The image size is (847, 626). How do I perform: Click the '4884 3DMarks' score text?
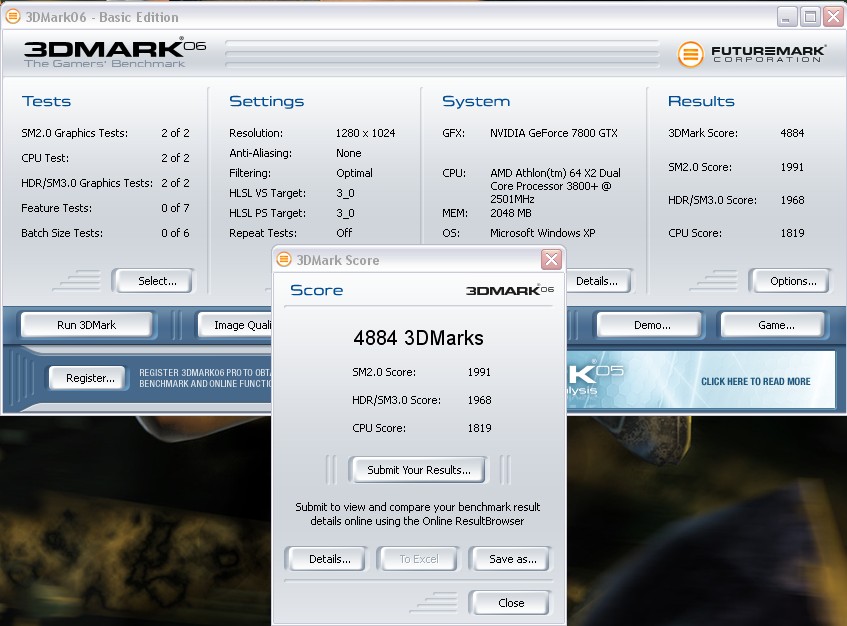[418, 338]
